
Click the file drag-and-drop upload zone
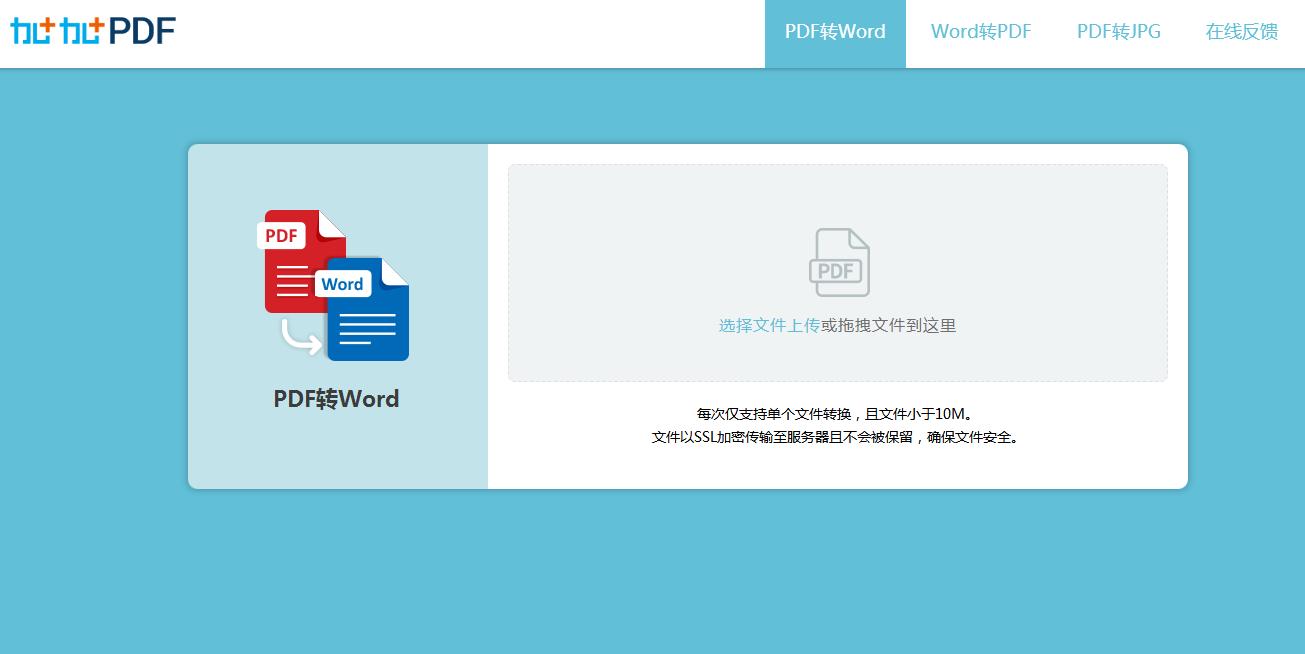(838, 272)
